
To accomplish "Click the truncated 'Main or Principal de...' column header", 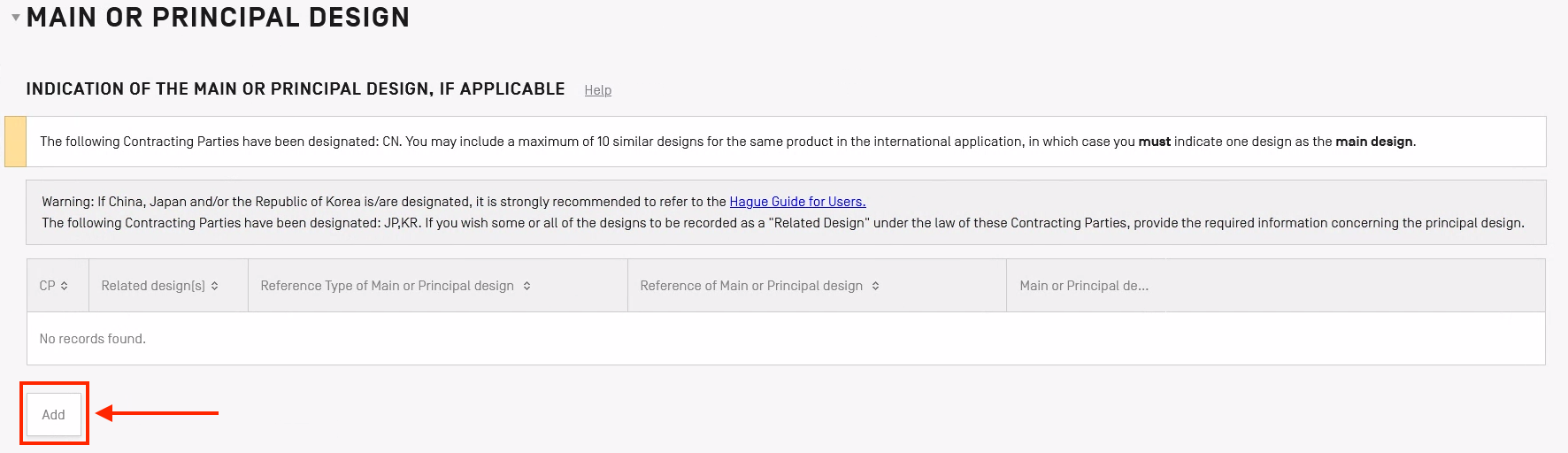I will 1083,286.
